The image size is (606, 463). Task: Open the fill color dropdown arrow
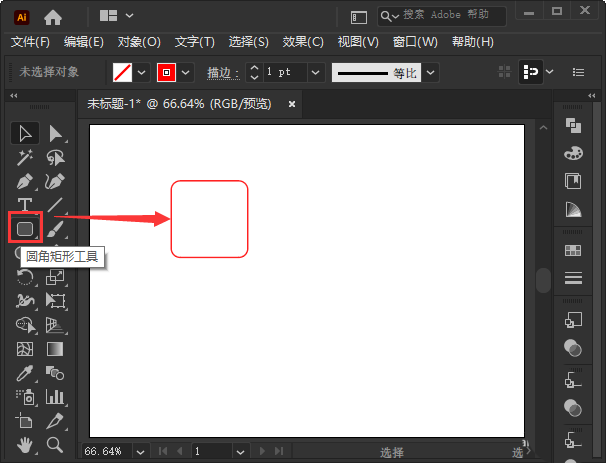(141, 73)
